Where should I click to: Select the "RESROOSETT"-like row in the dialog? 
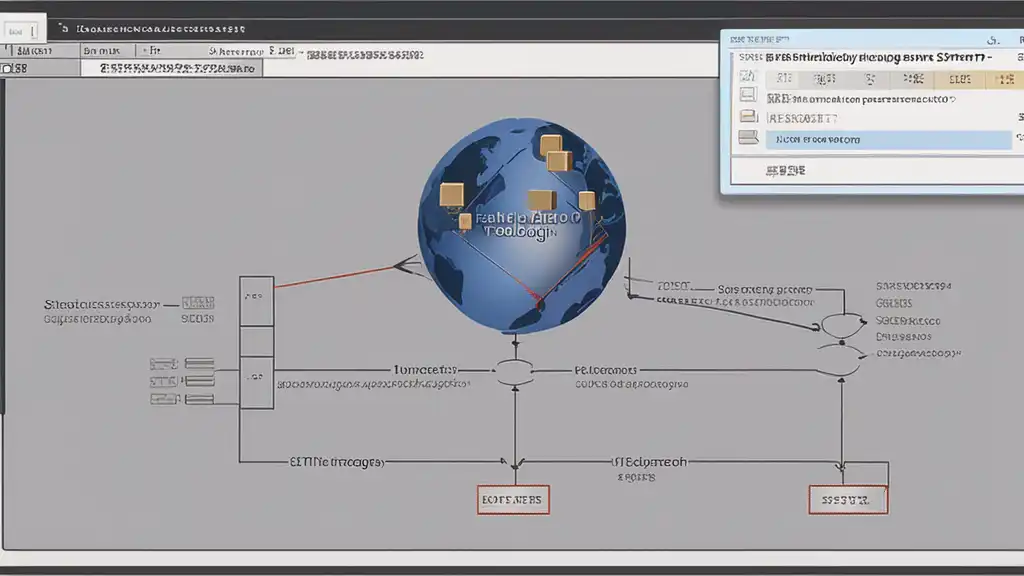(802, 118)
